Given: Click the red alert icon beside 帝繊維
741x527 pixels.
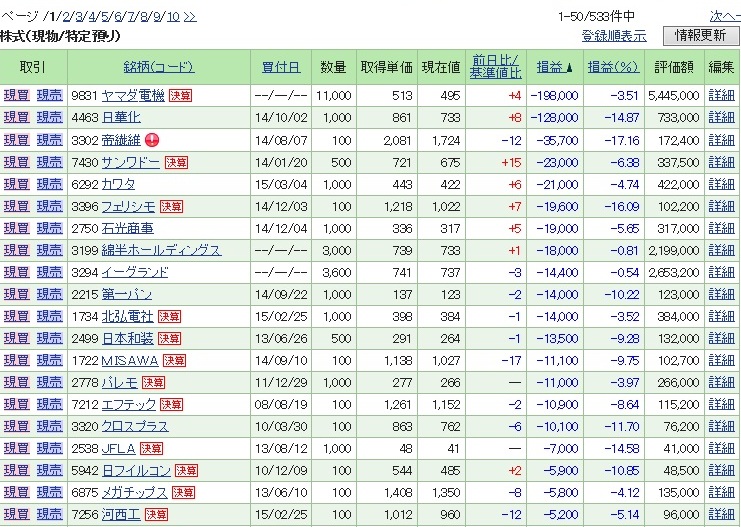Looking at the screenshot, I should point(152,140).
